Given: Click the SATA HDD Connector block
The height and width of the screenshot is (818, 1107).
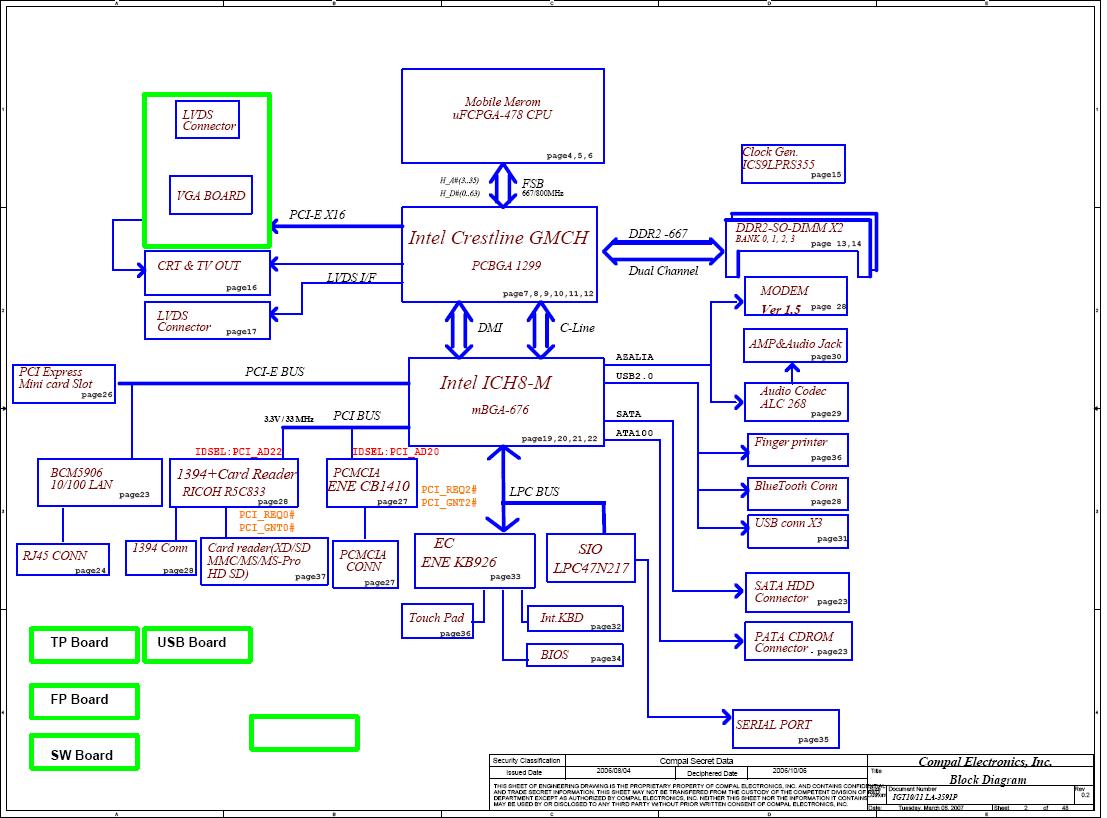Looking at the screenshot, I should [797, 592].
